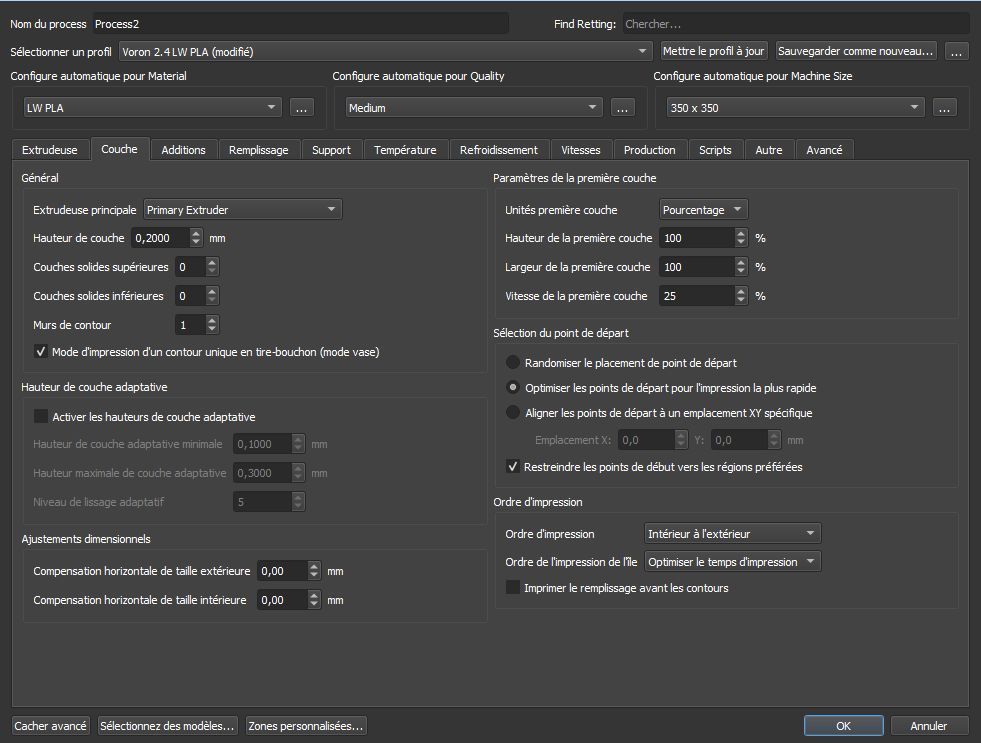The width and height of the screenshot is (981, 743).
Task: Click the Largeur de la première couche field
Action: (697, 266)
